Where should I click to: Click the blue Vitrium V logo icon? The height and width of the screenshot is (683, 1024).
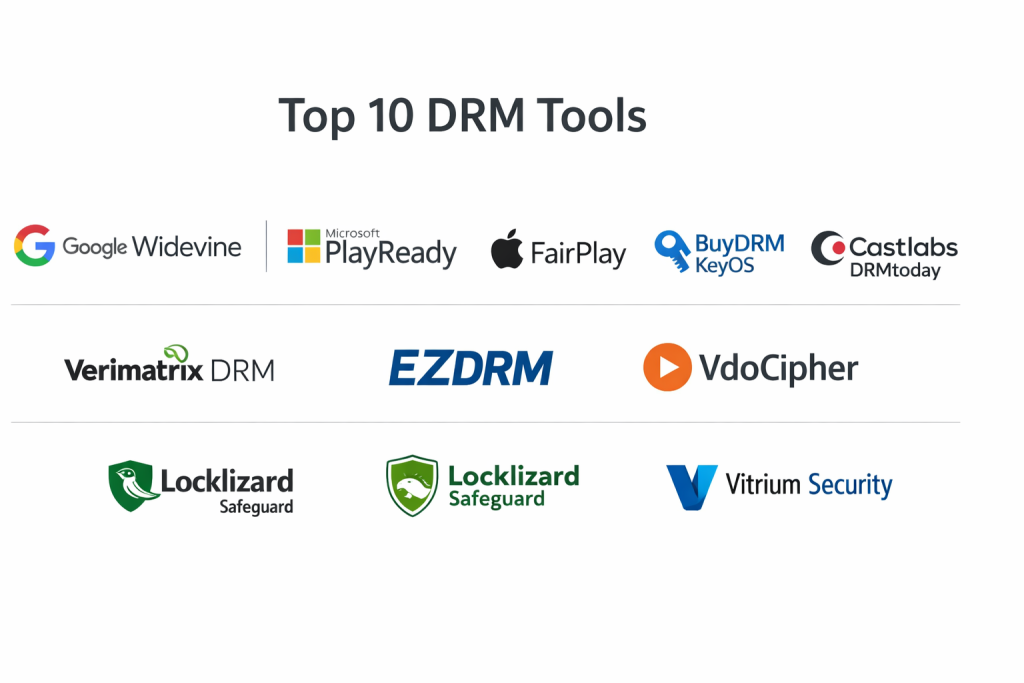[x=692, y=487]
